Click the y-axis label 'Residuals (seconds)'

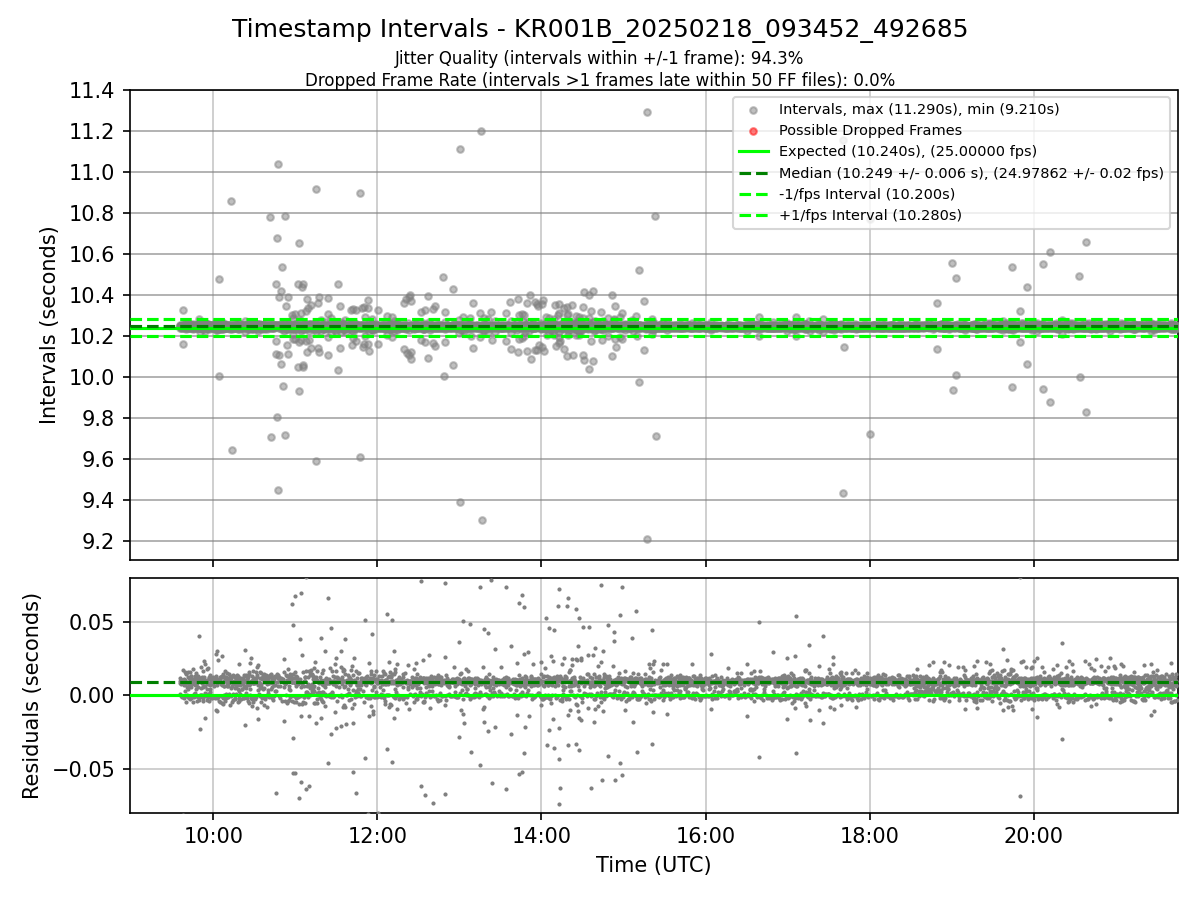point(31,696)
